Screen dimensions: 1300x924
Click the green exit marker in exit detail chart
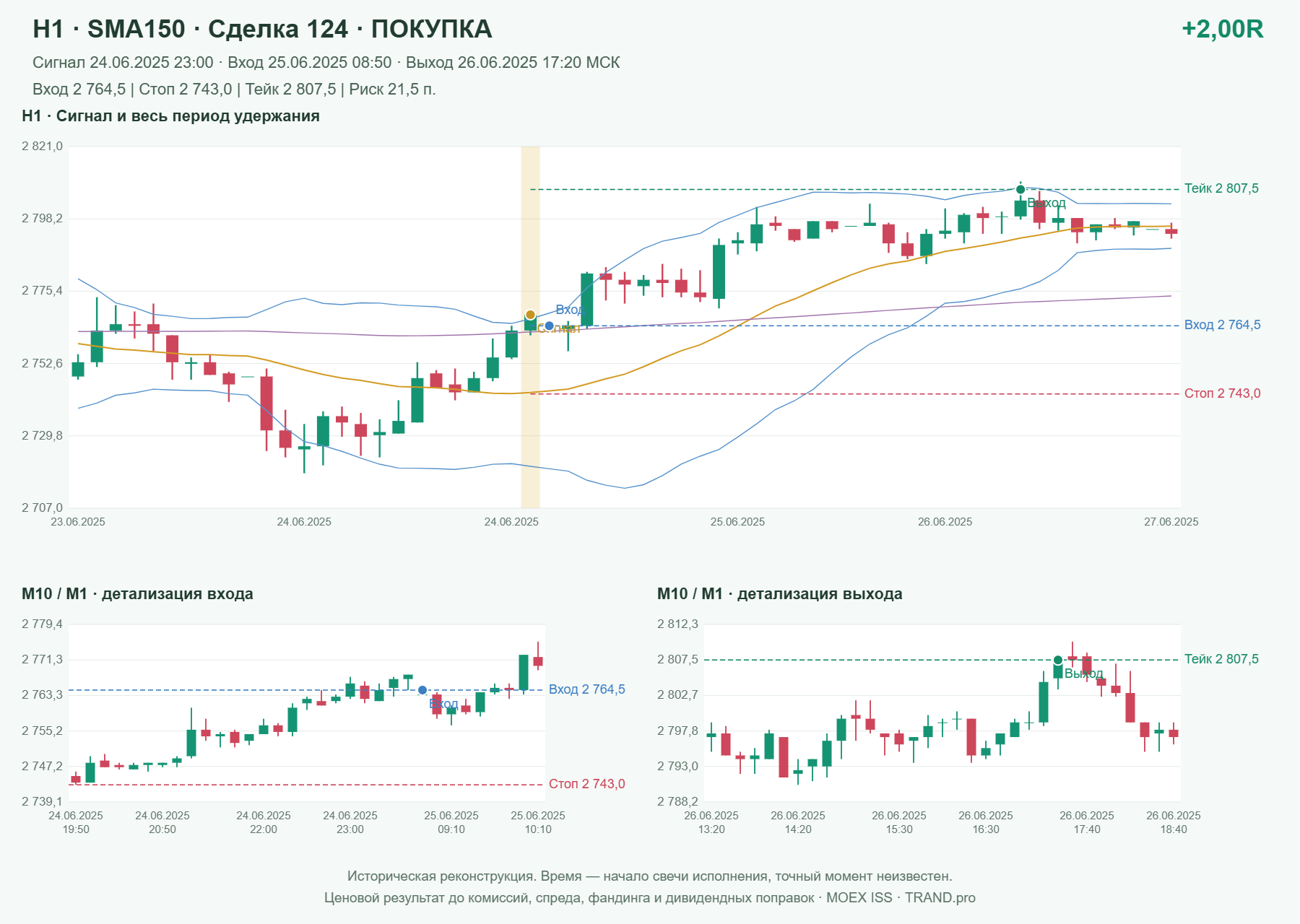[1058, 660]
